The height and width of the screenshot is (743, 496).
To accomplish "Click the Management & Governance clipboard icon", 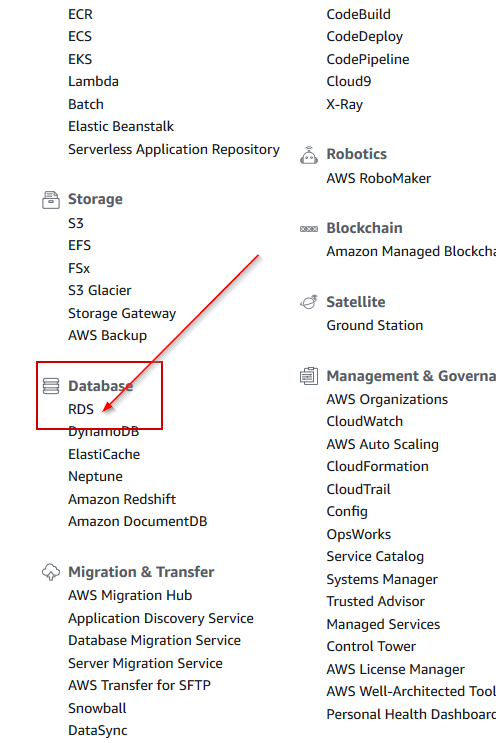I will pyautogui.click(x=309, y=376).
